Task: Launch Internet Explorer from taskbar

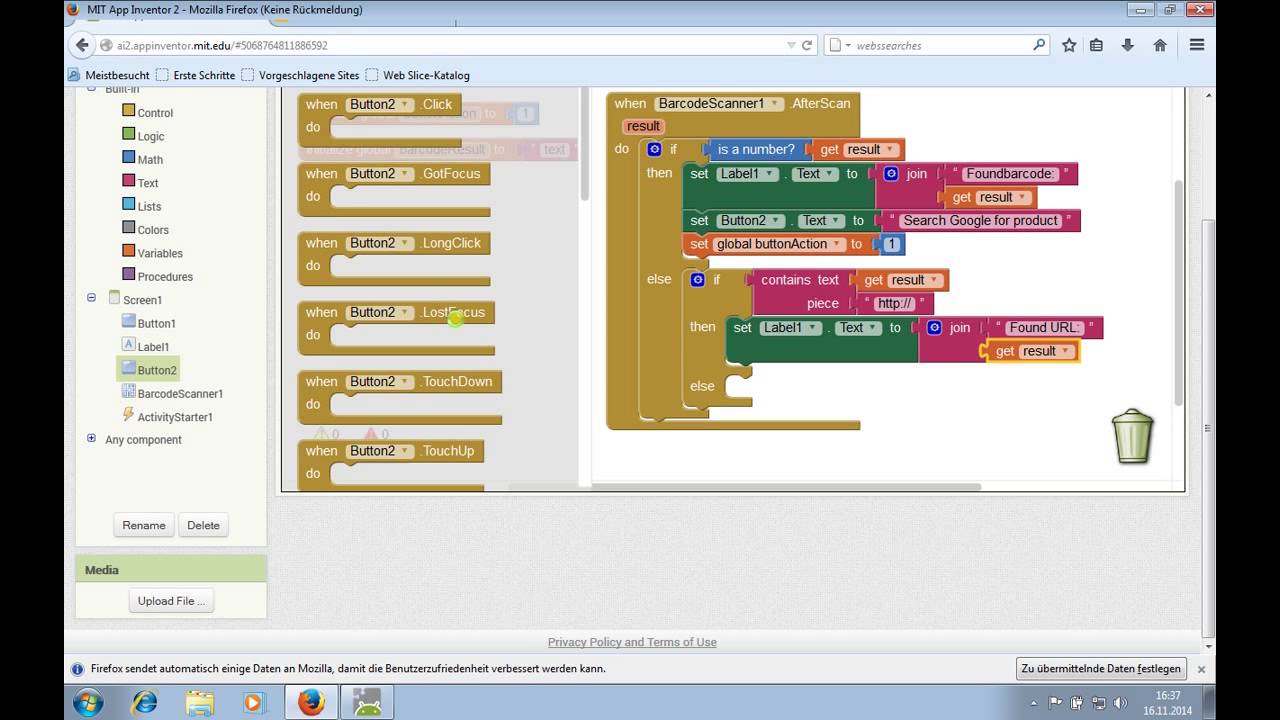Action: 145,702
